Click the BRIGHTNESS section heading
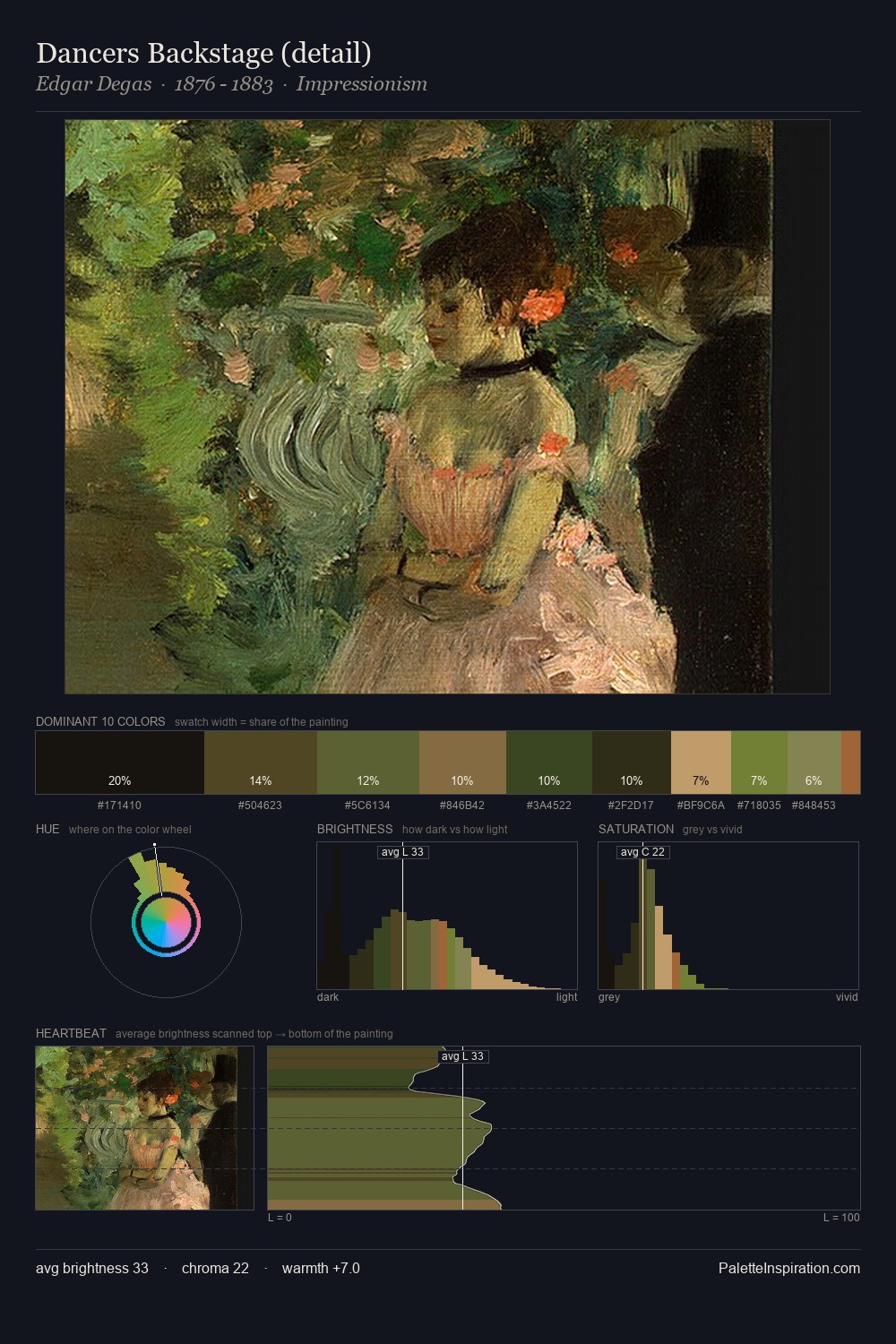The width and height of the screenshot is (896, 1344). pyautogui.click(x=355, y=829)
